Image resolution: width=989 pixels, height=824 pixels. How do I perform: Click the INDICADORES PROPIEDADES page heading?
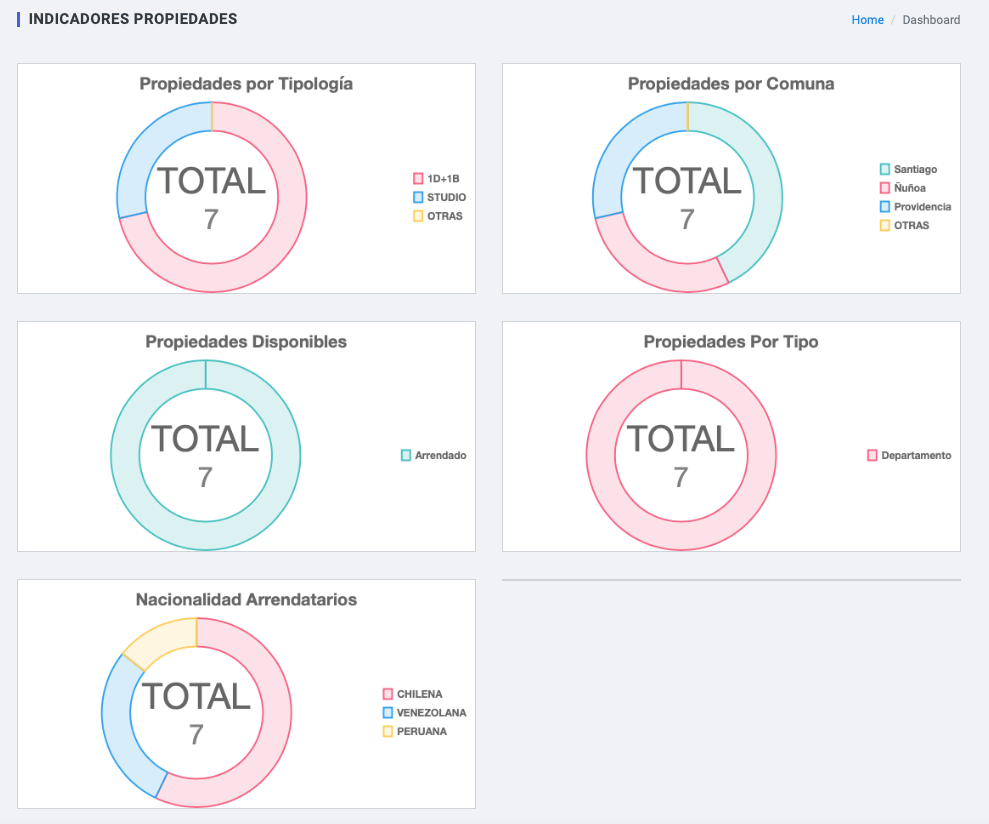133,19
